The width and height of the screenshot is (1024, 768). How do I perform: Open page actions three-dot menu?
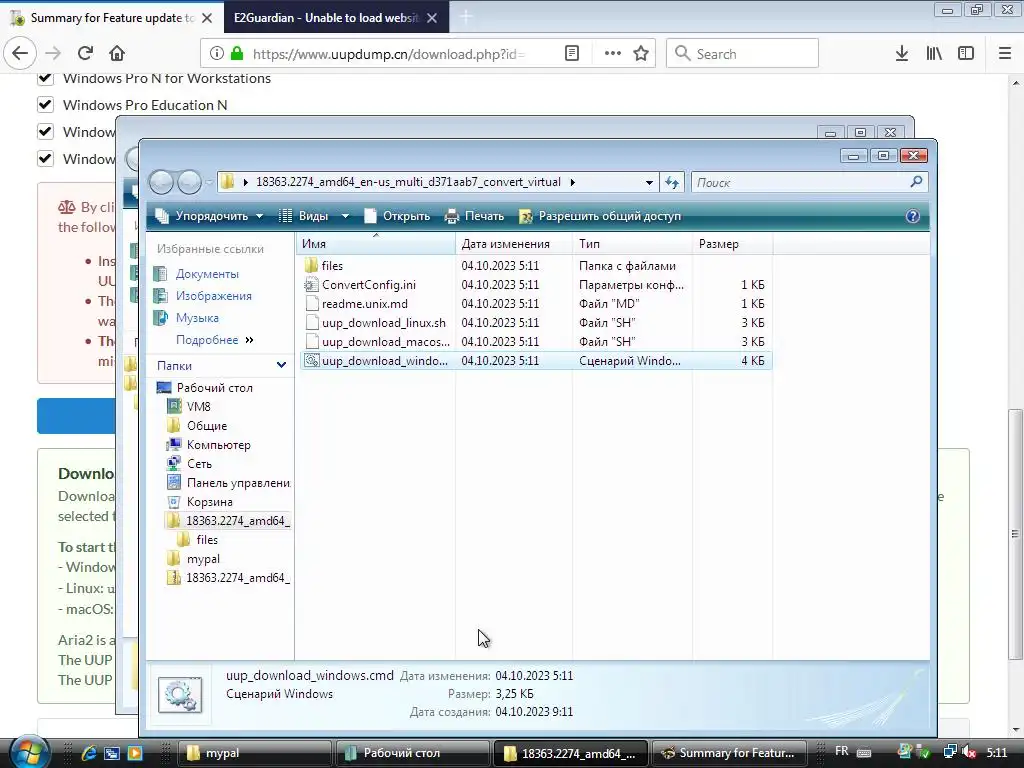(613, 54)
